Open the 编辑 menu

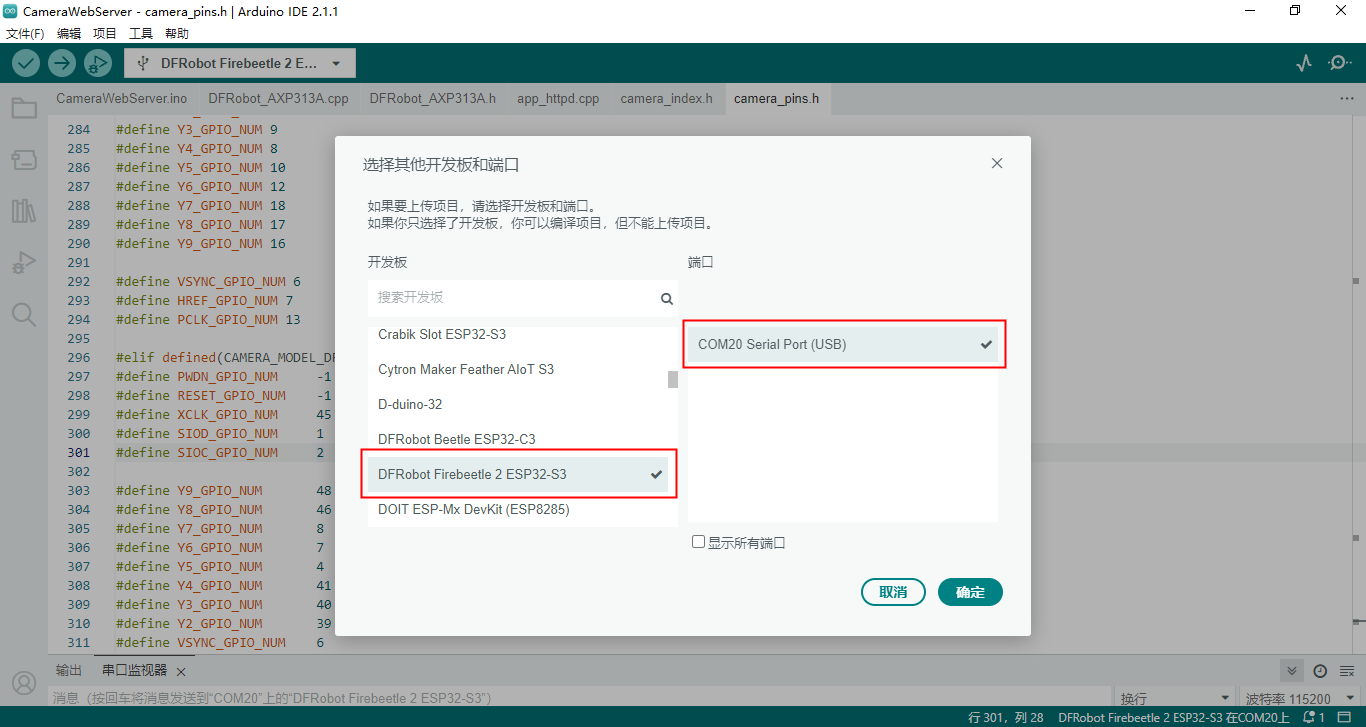click(x=69, y=33)
